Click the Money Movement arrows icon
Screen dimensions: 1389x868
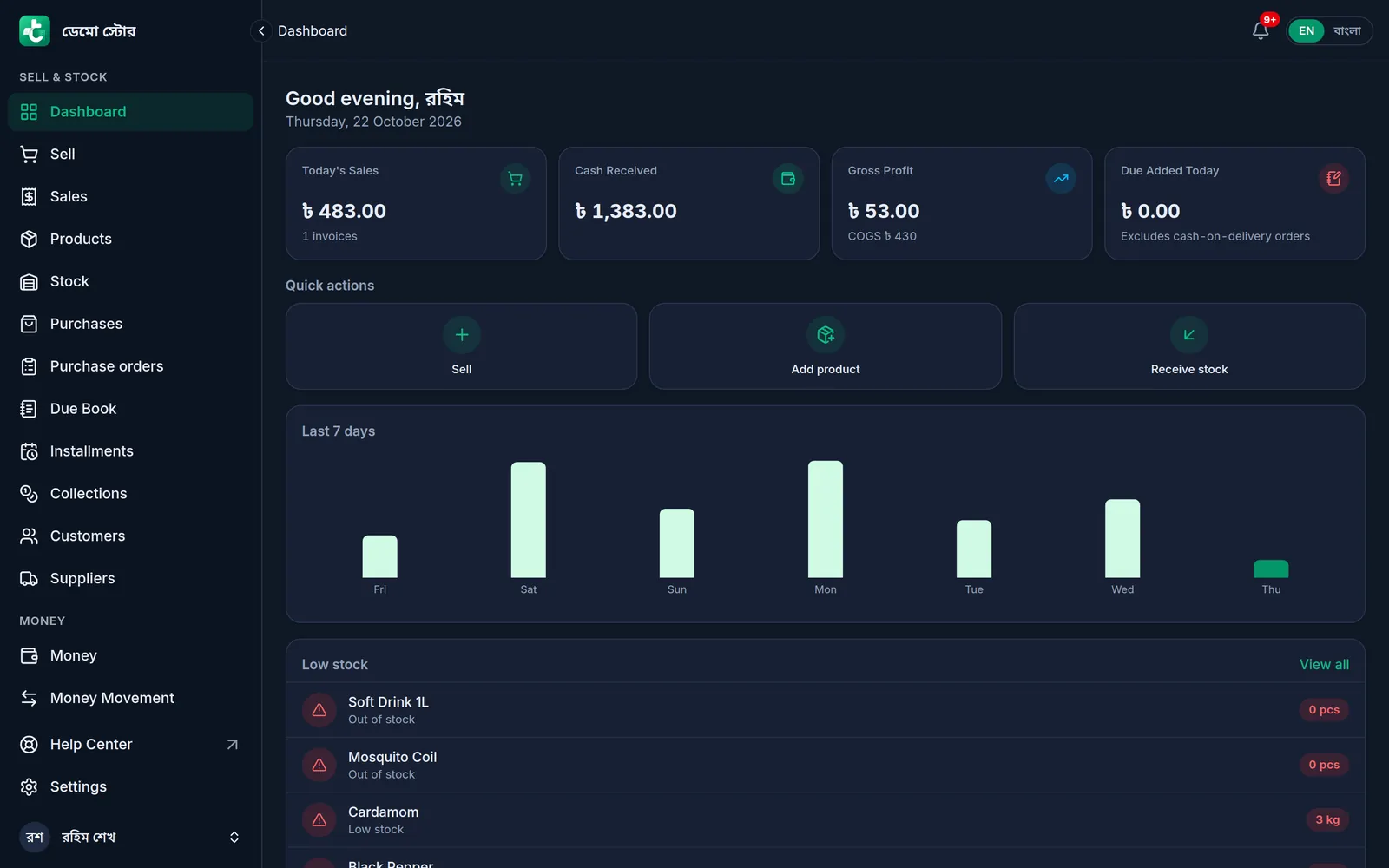click(x=29, y=699)
